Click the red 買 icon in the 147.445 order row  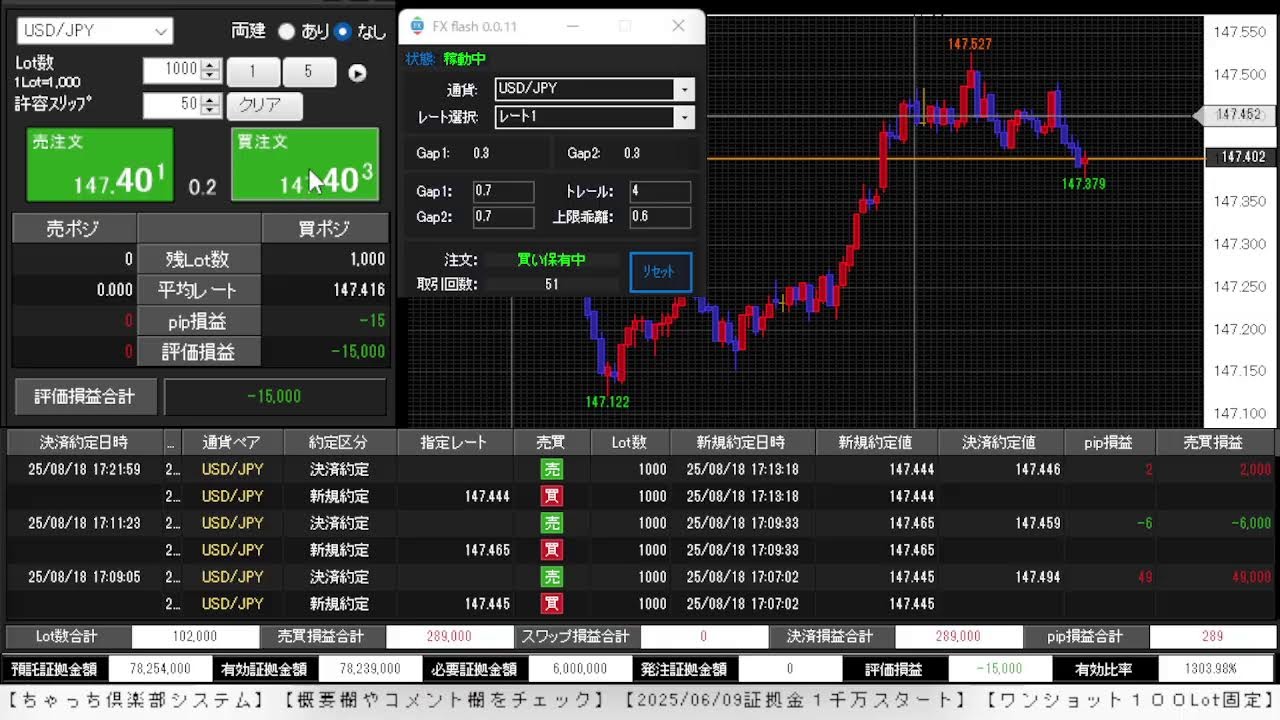[x=552, y=604]
